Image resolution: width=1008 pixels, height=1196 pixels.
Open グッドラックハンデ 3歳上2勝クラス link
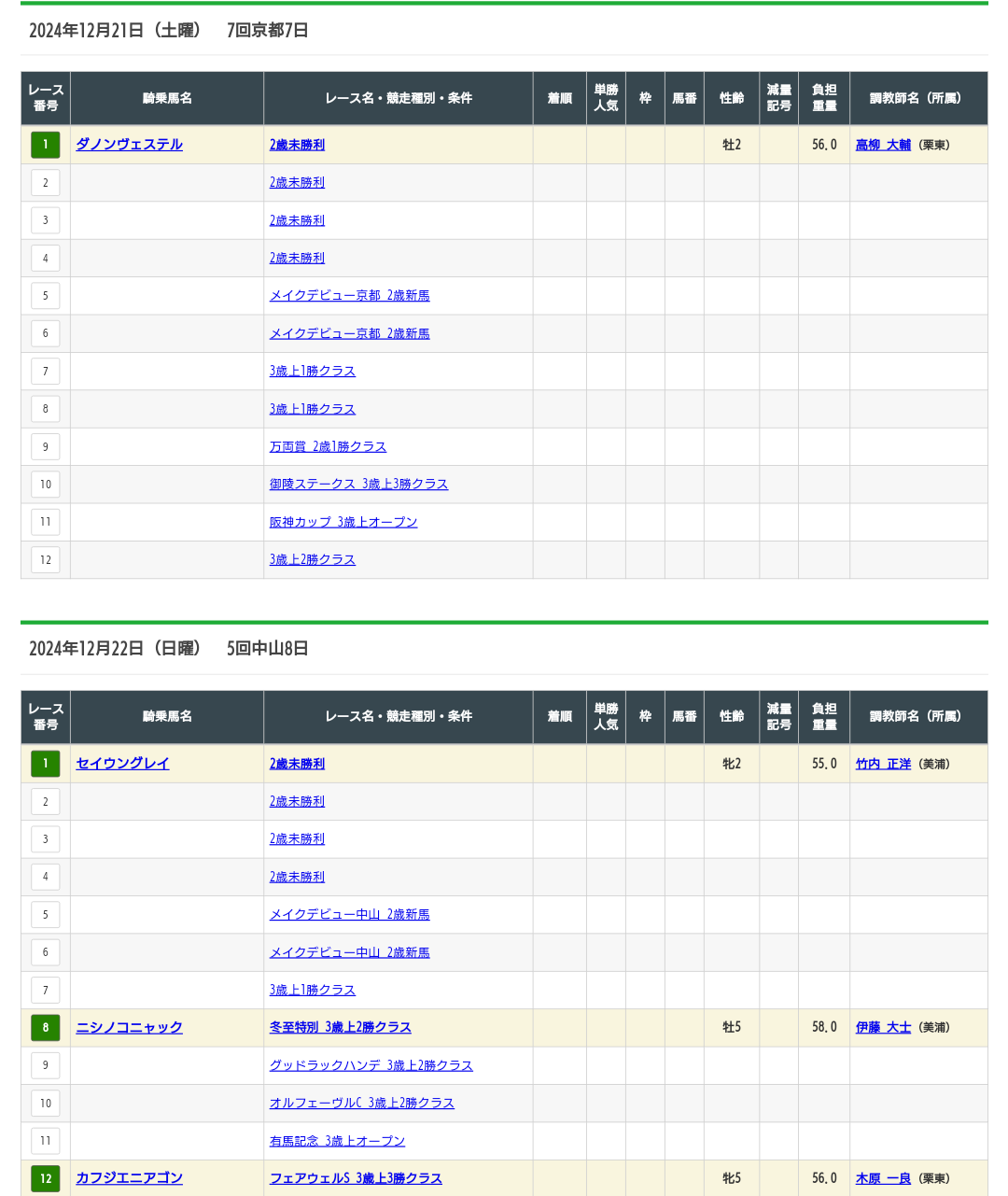point(371,1065)
